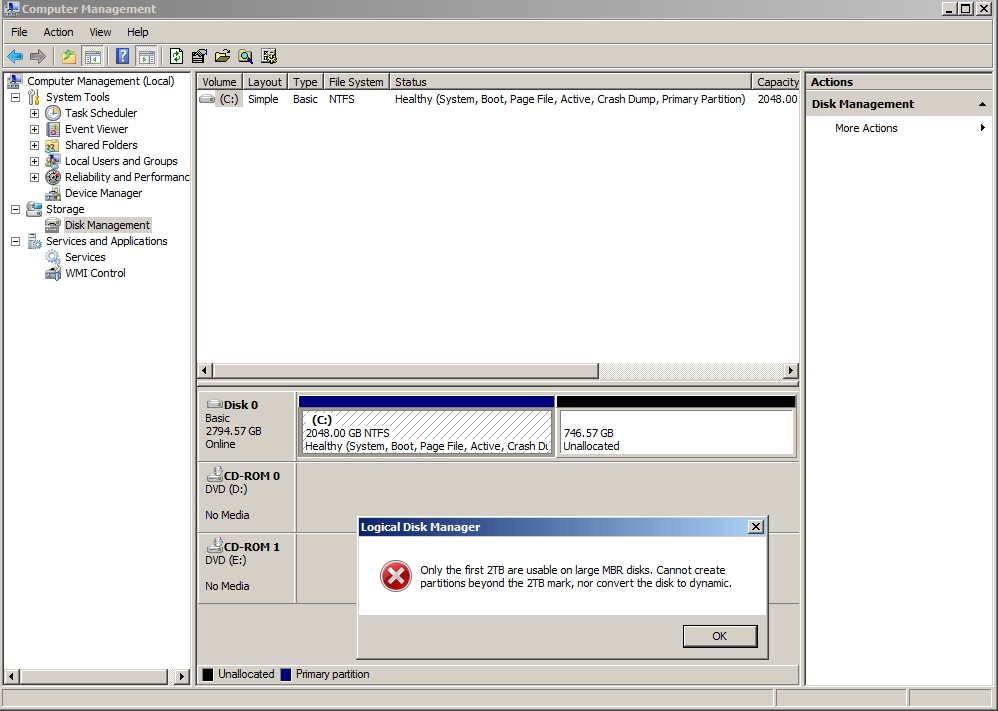The width and height of the screenshot is (998, 711).
Task: Open the Action menu
Action: [58, 32]
